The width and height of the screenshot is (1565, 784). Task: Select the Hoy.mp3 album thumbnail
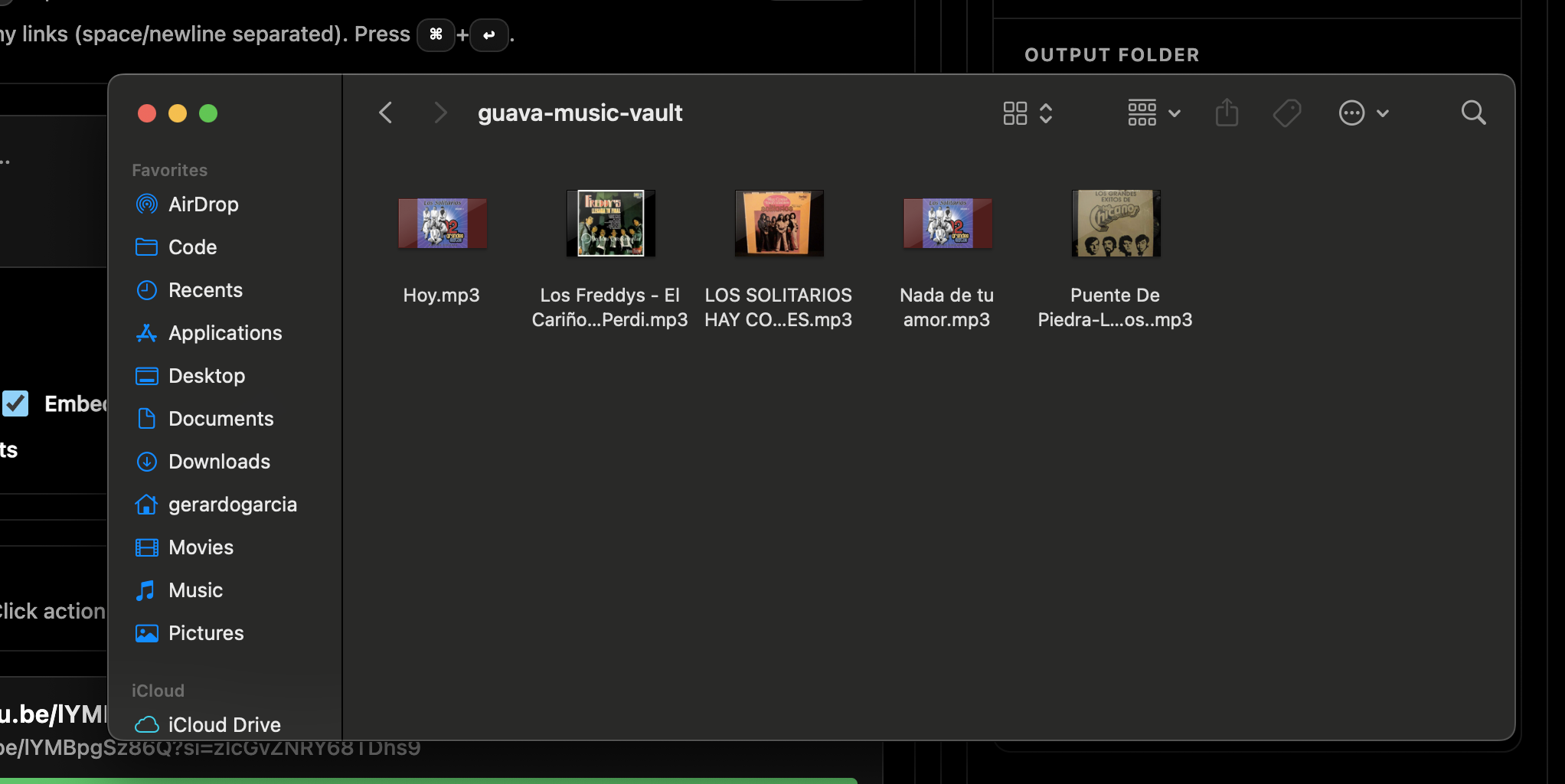(442, 223)
